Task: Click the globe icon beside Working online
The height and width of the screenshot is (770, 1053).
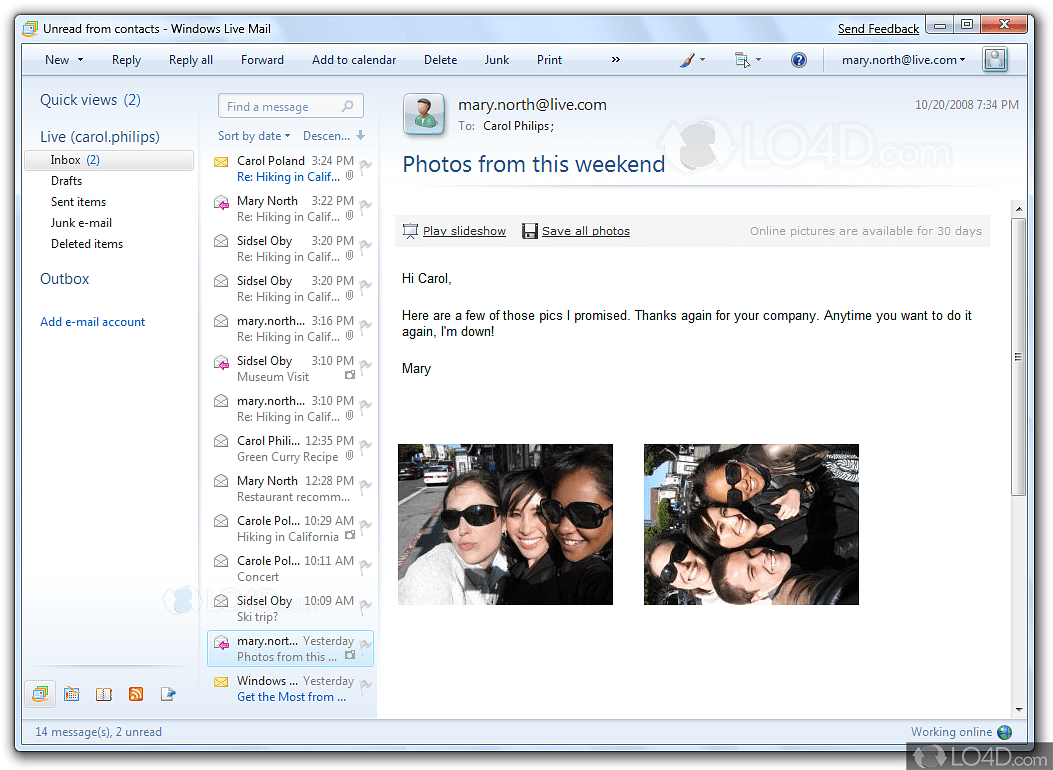Action: 1005,732
